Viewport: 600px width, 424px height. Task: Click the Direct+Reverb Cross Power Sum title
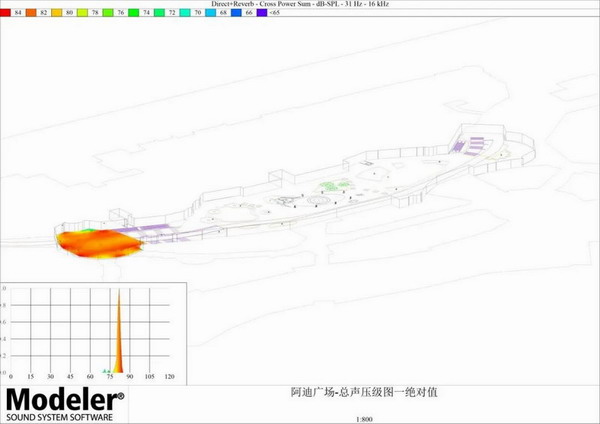click(x=299, y=5)
